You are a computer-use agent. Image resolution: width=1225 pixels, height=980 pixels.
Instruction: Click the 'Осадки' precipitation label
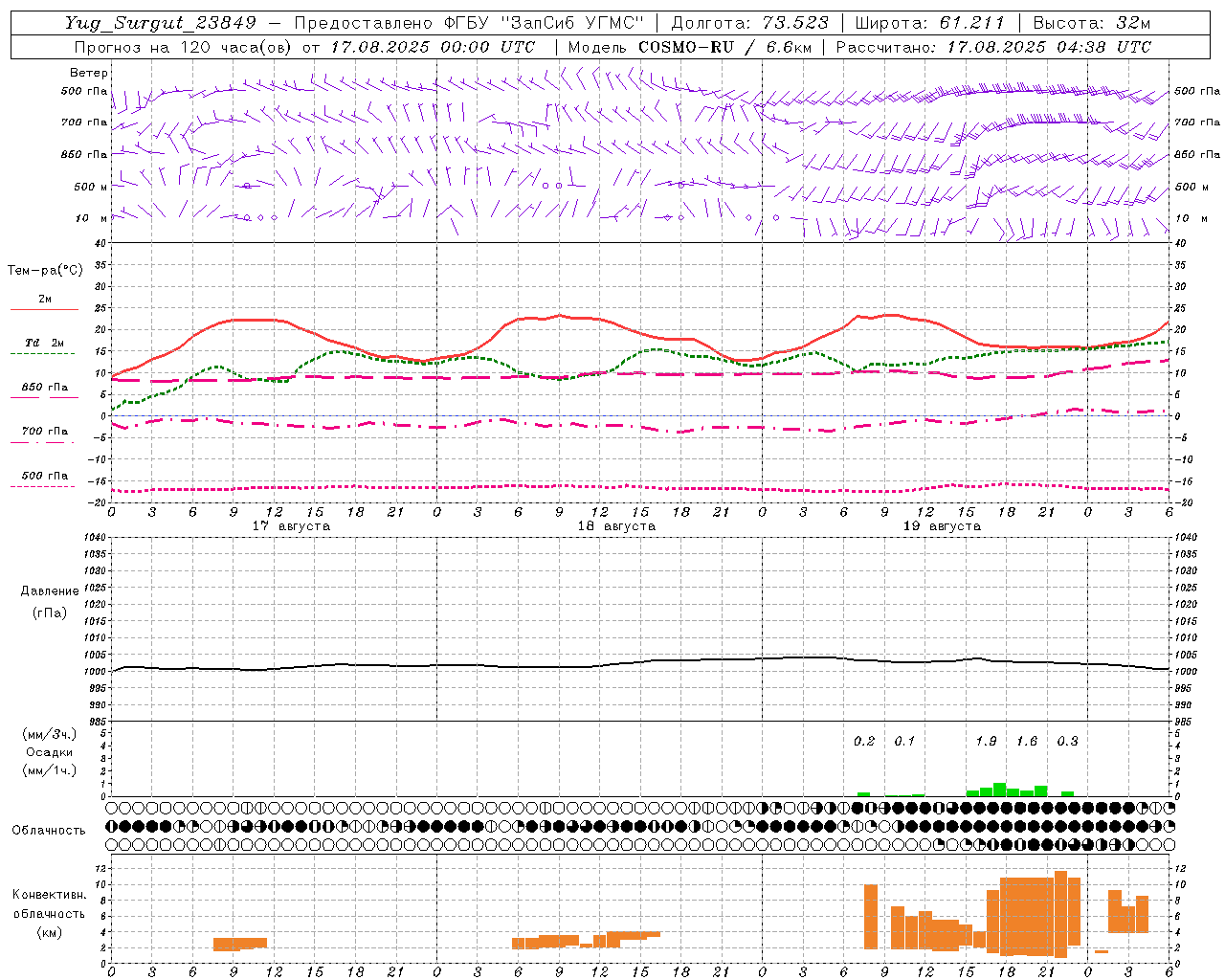(50, 752)
